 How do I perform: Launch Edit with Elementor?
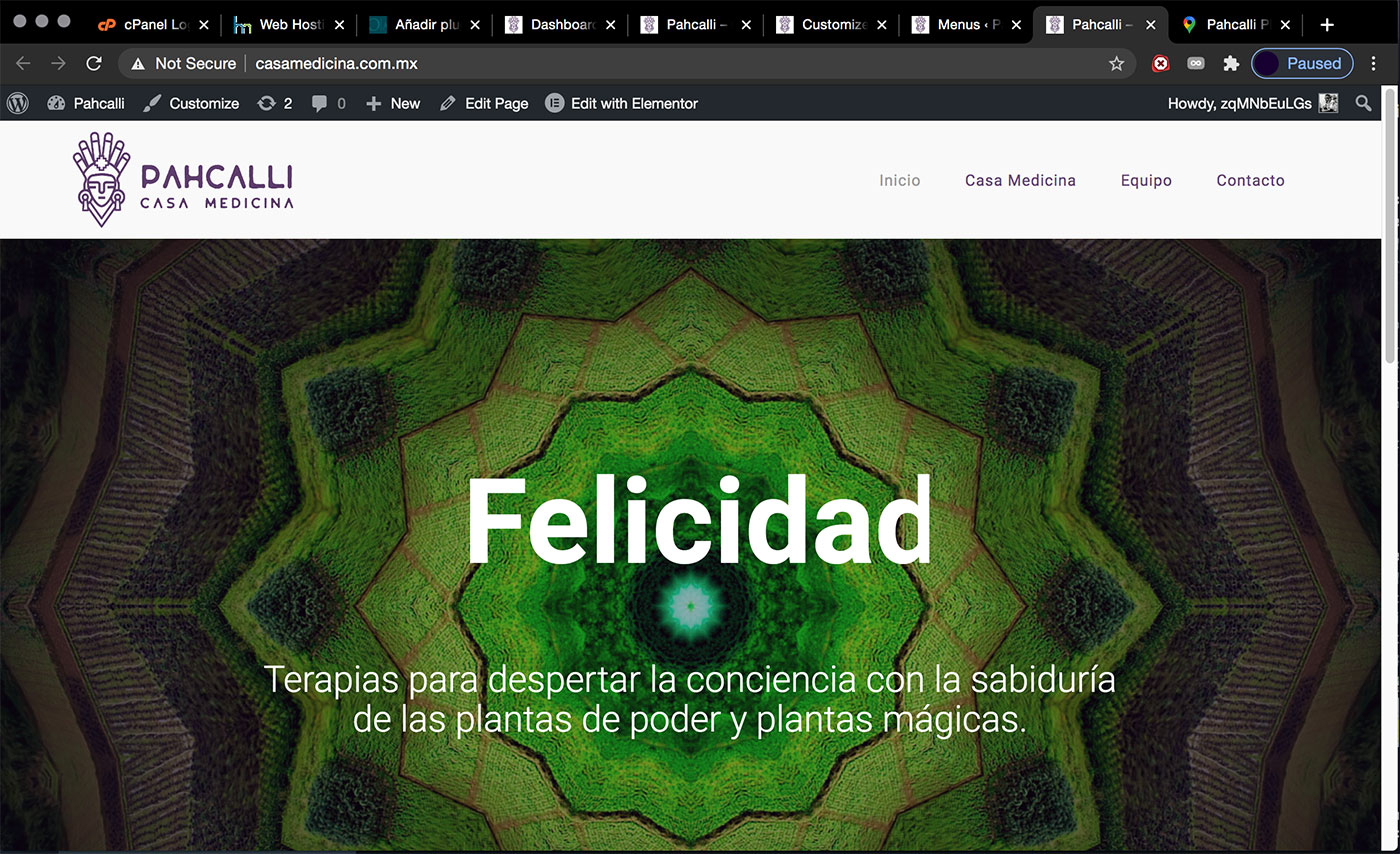pos(622,103)
